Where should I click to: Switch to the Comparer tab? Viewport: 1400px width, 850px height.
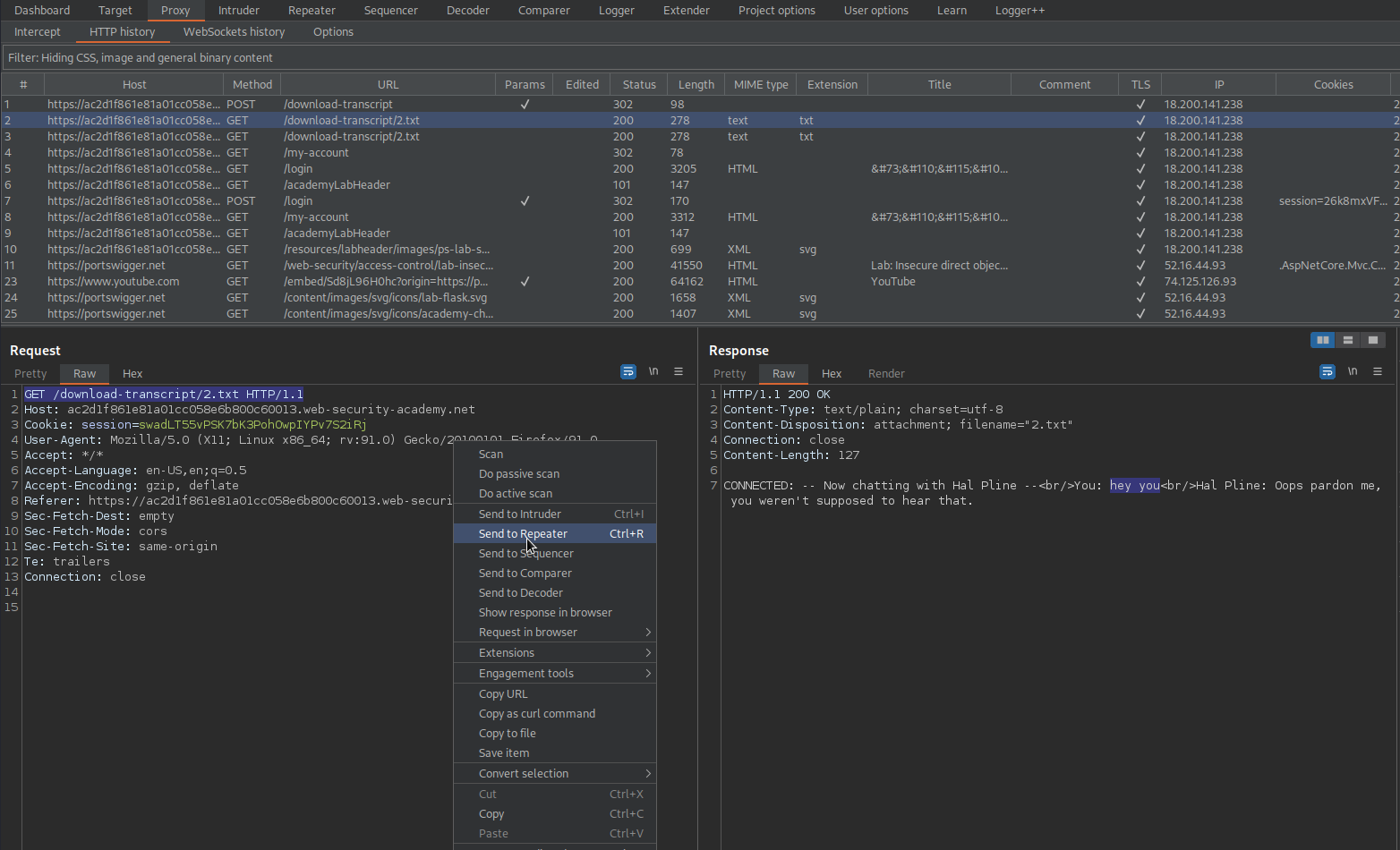(544, 11)
